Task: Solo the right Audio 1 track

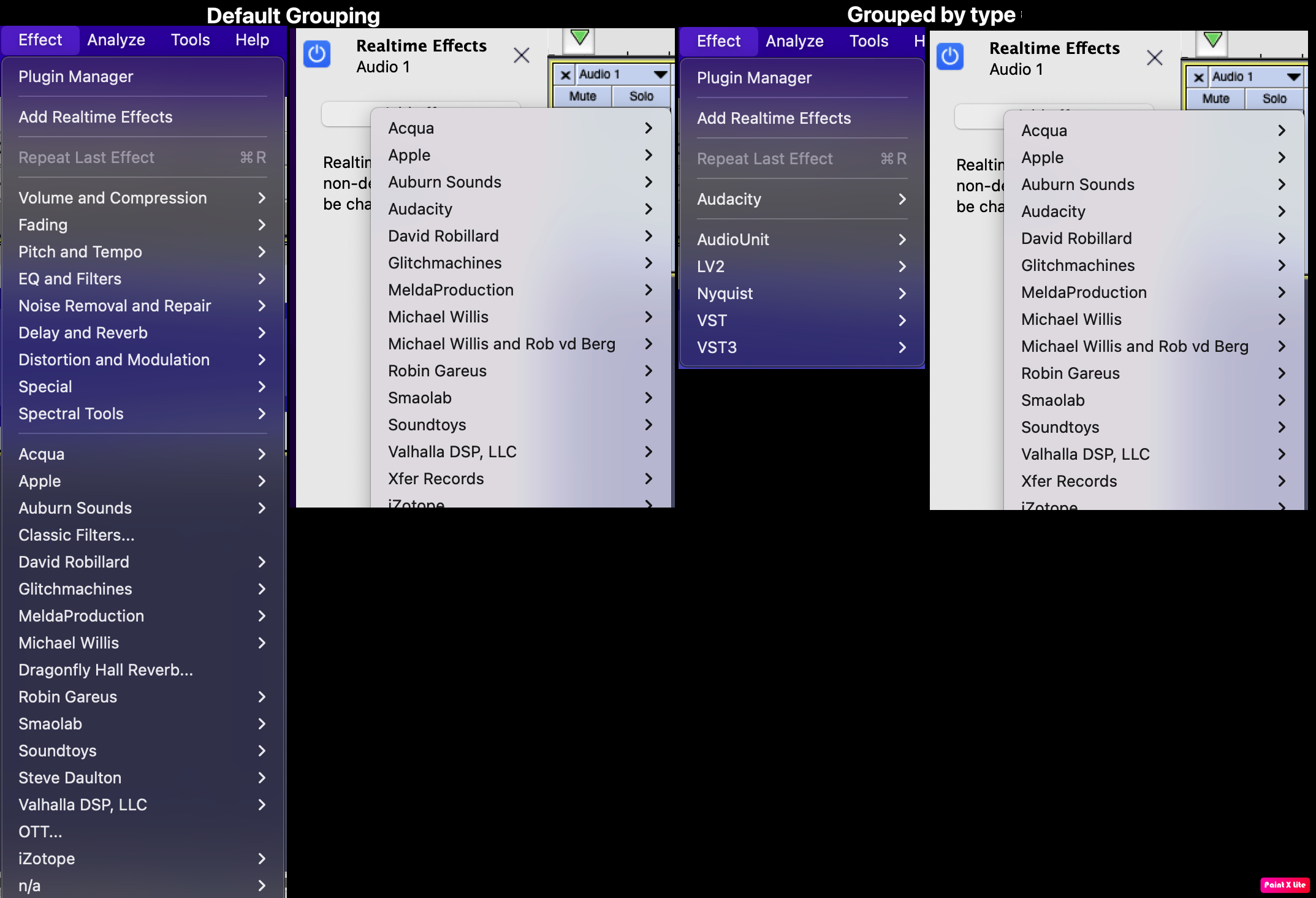Action: tap(1274, 99)
